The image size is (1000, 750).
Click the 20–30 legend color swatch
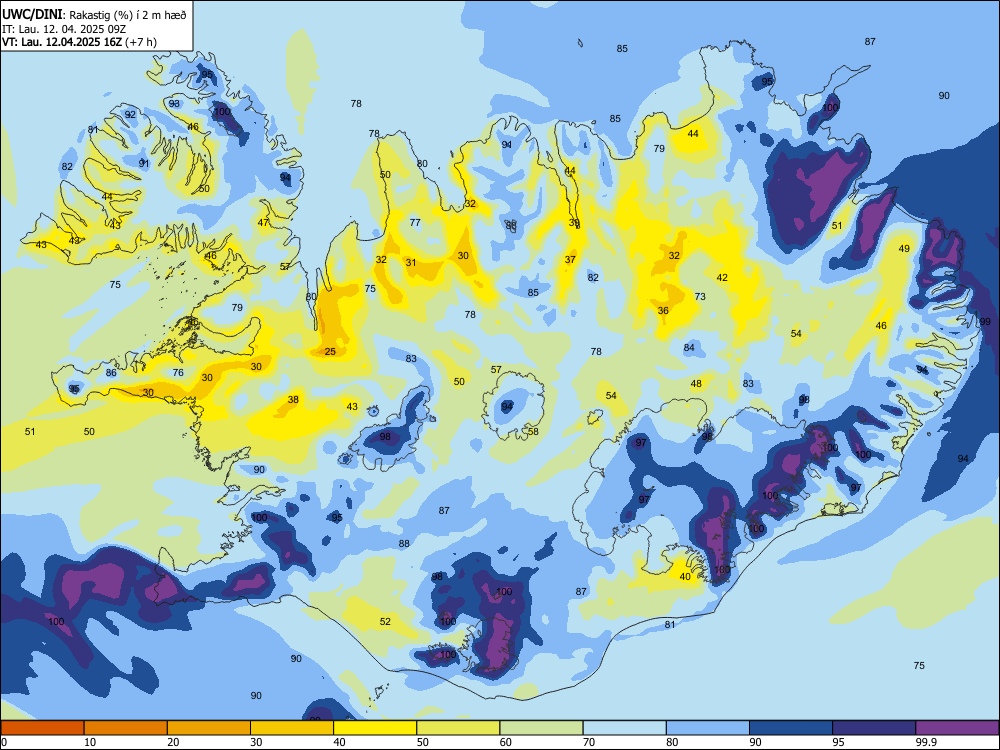[x=209, y=728]
